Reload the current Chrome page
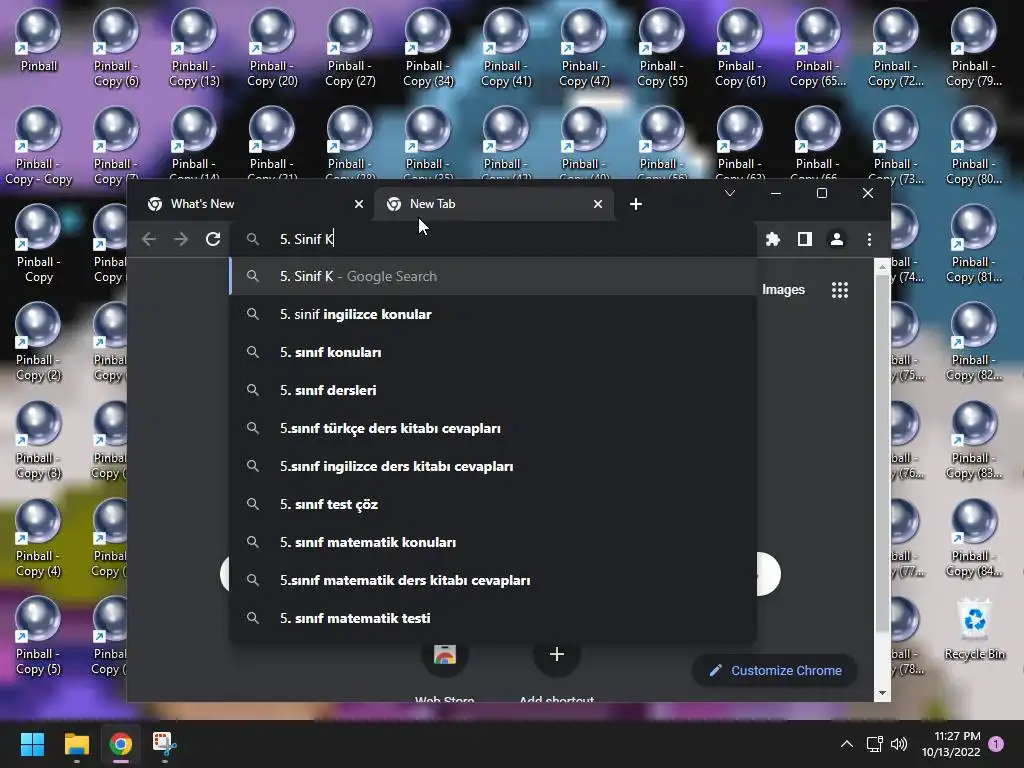This screenshot has width=1024, height=768. click(x=213, y=240)
